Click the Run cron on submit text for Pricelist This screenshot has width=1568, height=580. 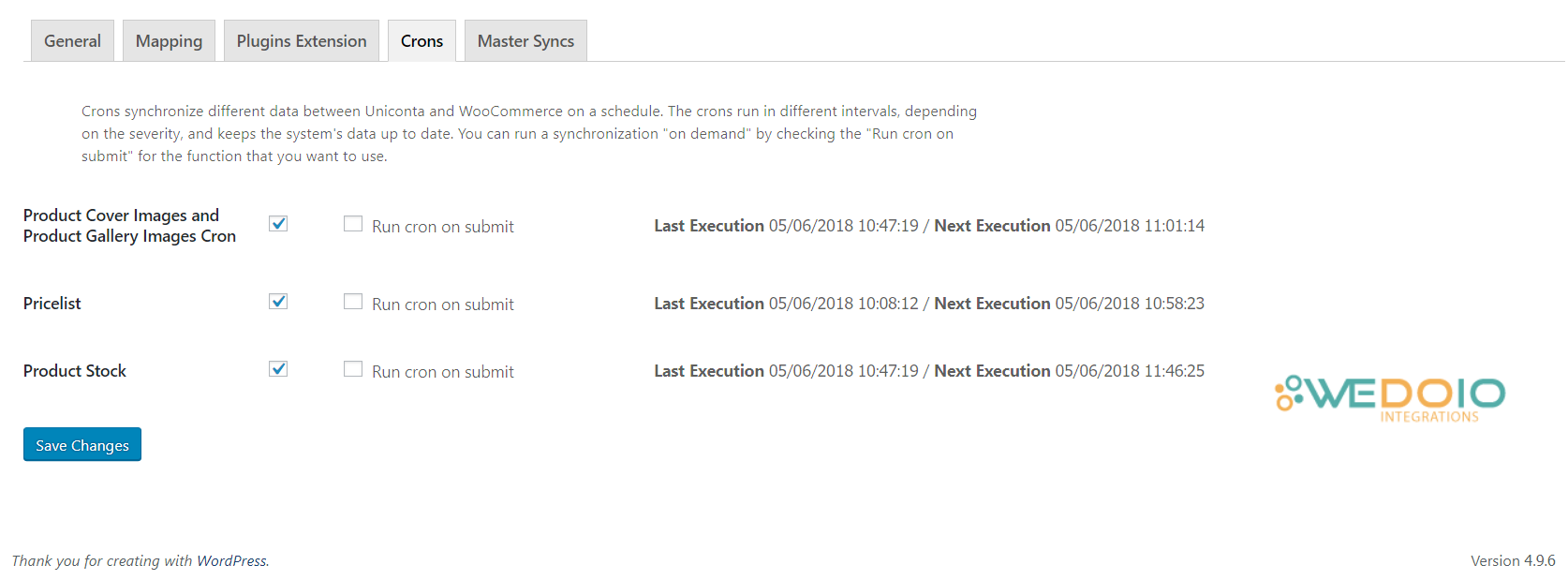click(442, 305)
